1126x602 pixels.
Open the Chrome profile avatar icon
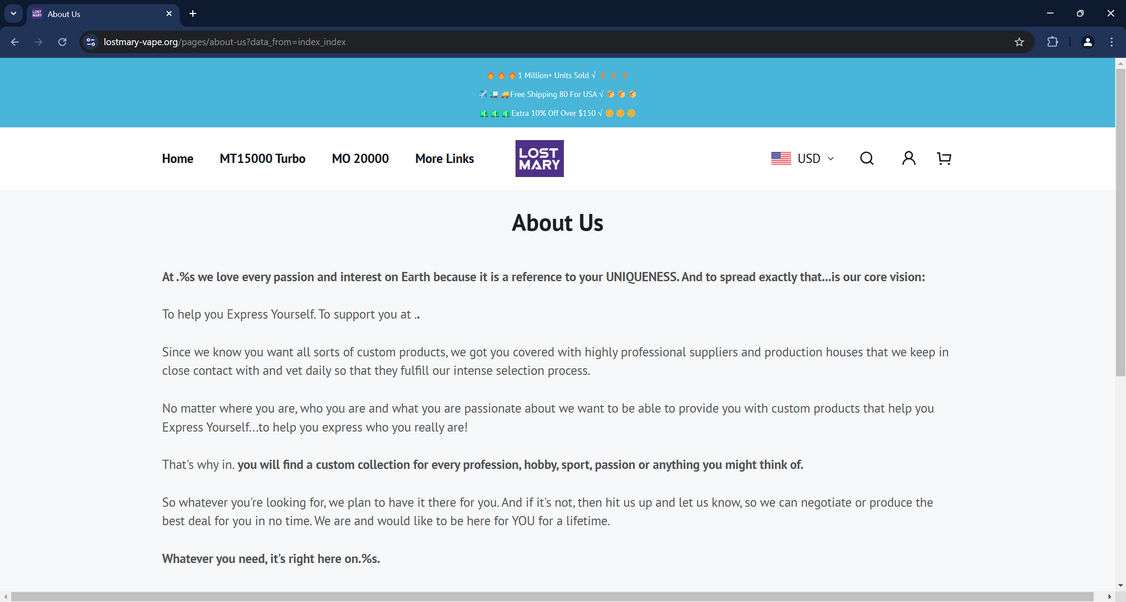(x=1087, y=42)
